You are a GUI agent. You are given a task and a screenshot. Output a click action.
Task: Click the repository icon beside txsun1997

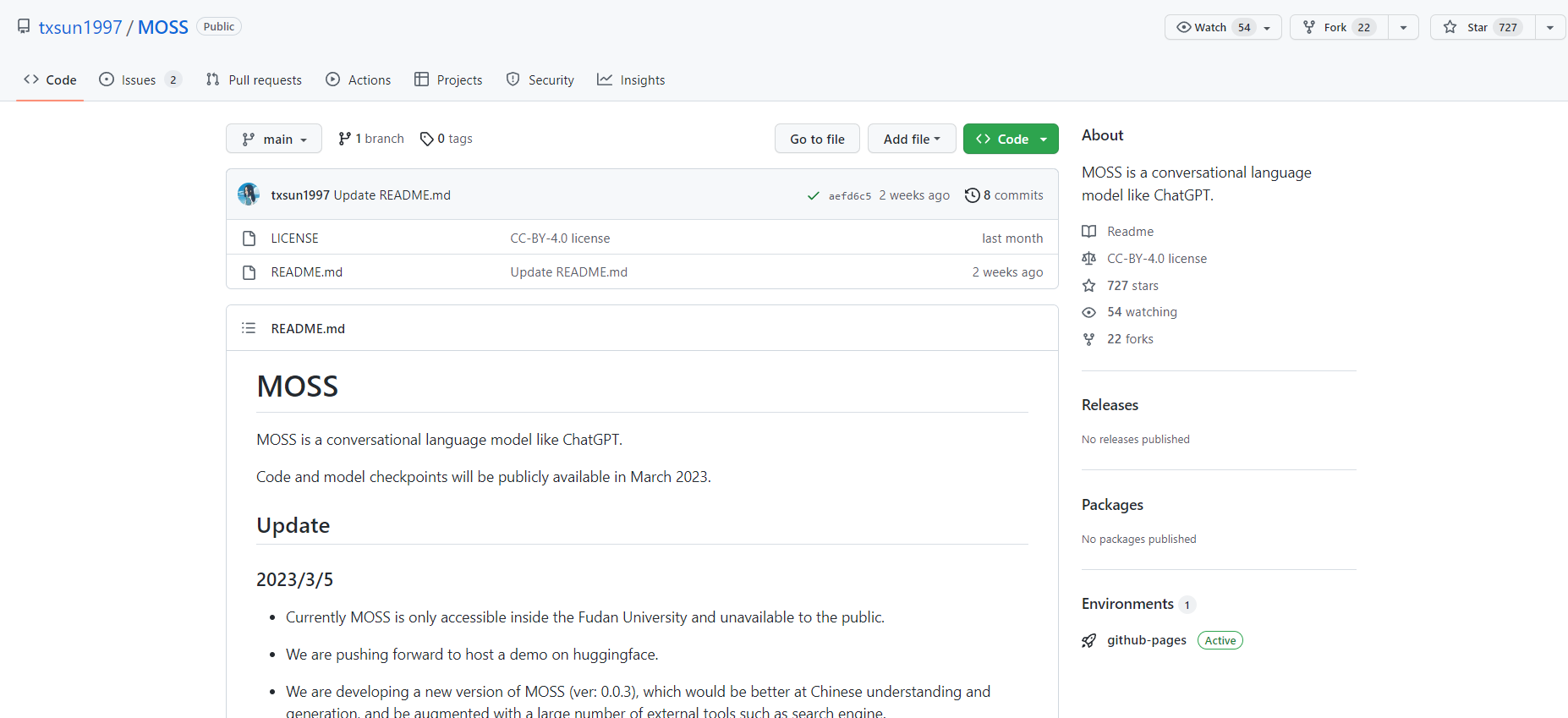click(24, 26)
